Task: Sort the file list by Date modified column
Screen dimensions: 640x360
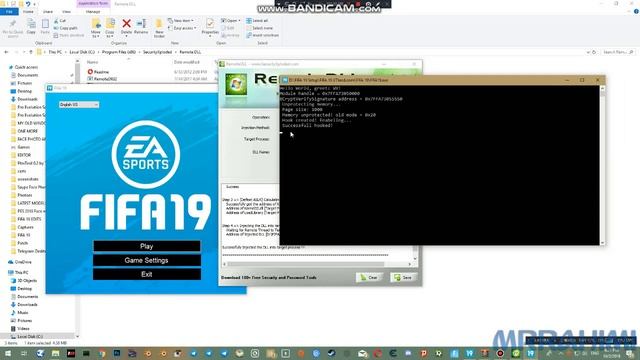Action: pos(187,62)
